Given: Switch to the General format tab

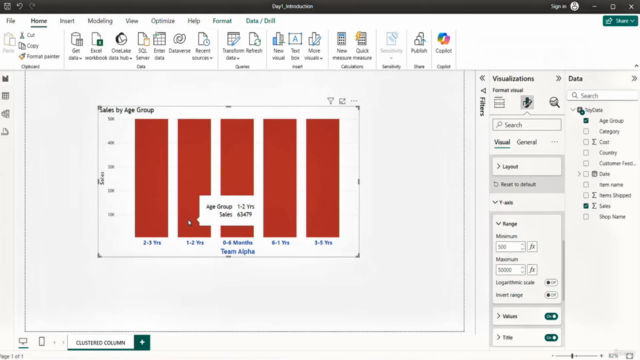Looking at the screenshot, I should (x=527, y=142).
